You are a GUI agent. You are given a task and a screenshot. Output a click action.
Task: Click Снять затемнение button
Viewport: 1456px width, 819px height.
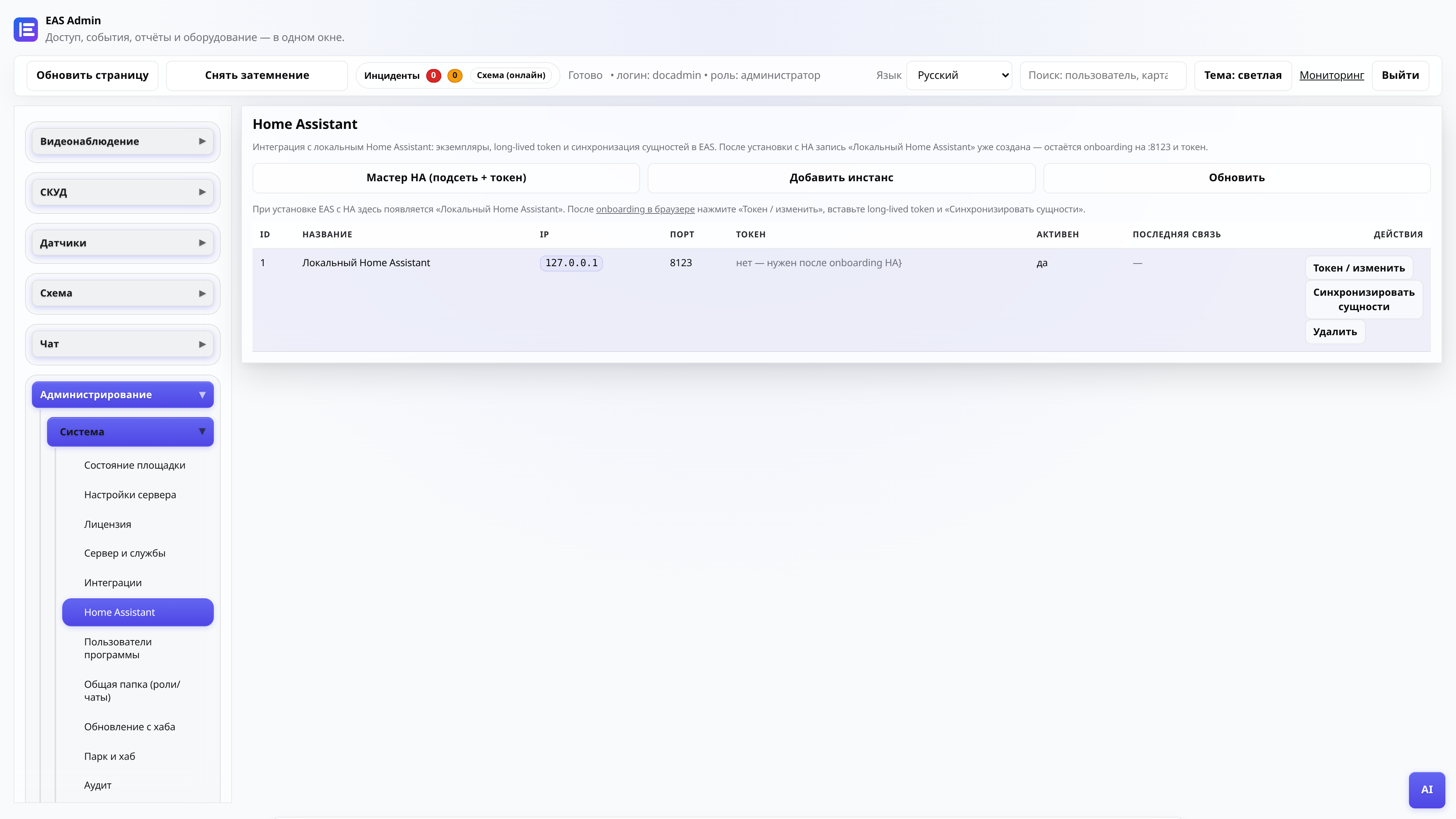pos(257,75)
